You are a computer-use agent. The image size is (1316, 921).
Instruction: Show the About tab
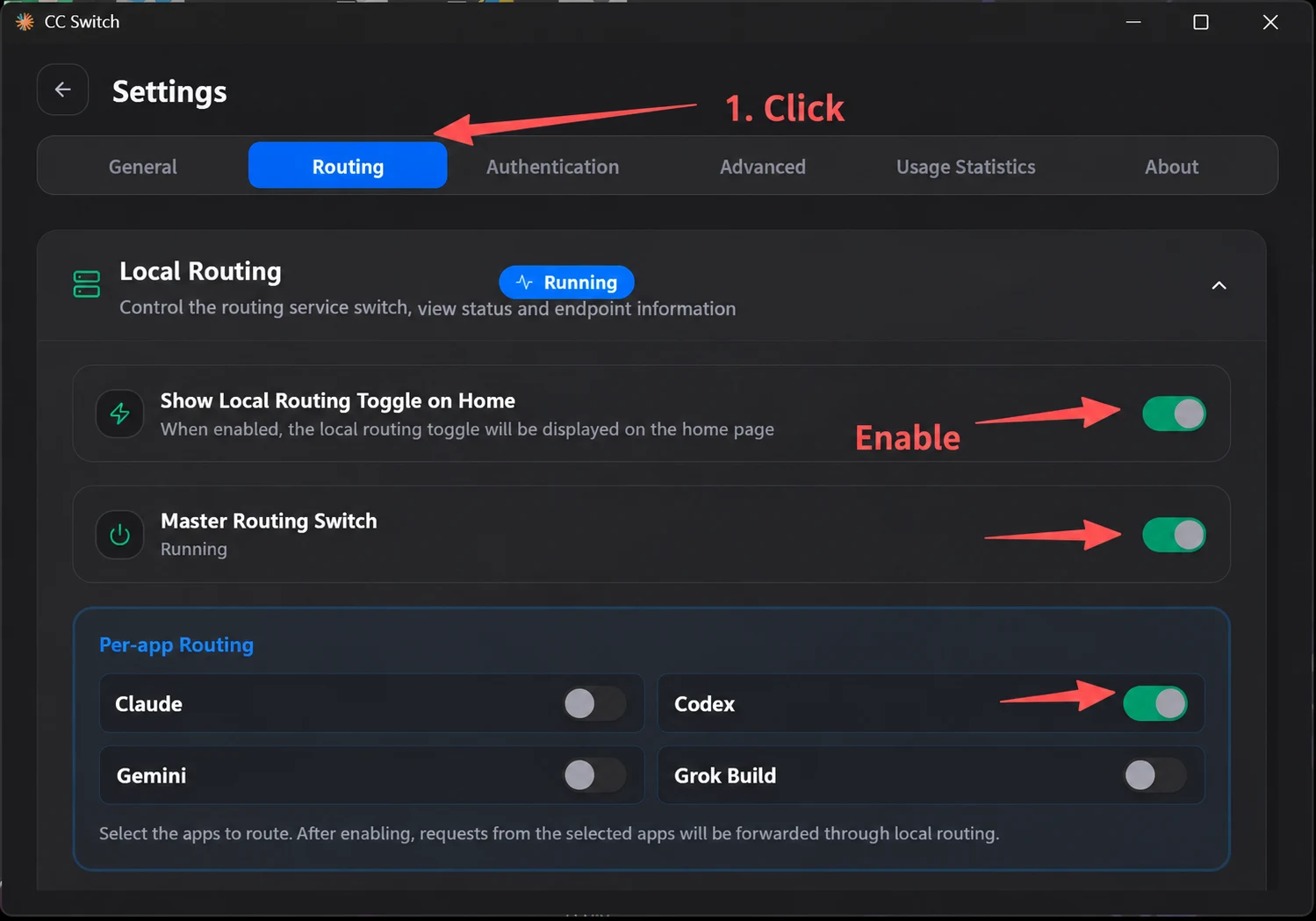pos(1171,166)
